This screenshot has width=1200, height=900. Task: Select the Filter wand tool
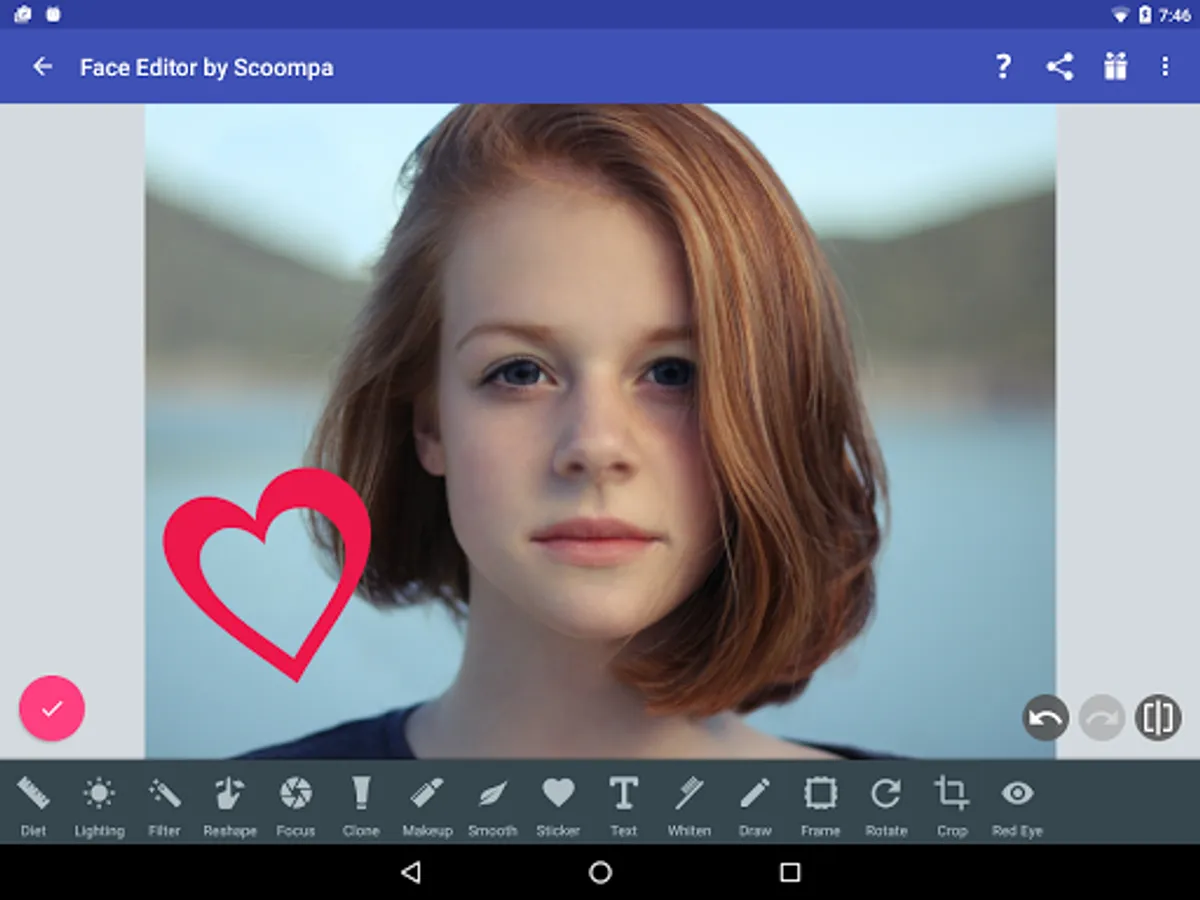(164, 805)
